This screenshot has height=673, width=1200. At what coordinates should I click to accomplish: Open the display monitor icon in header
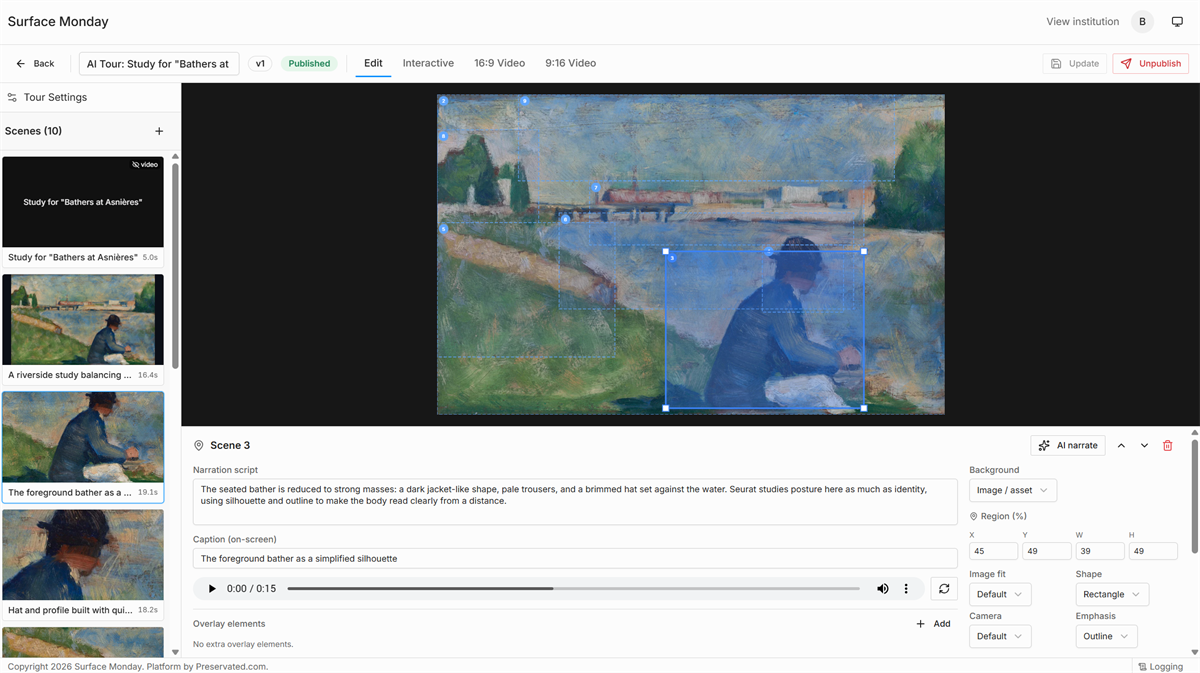pos(1177,21)
